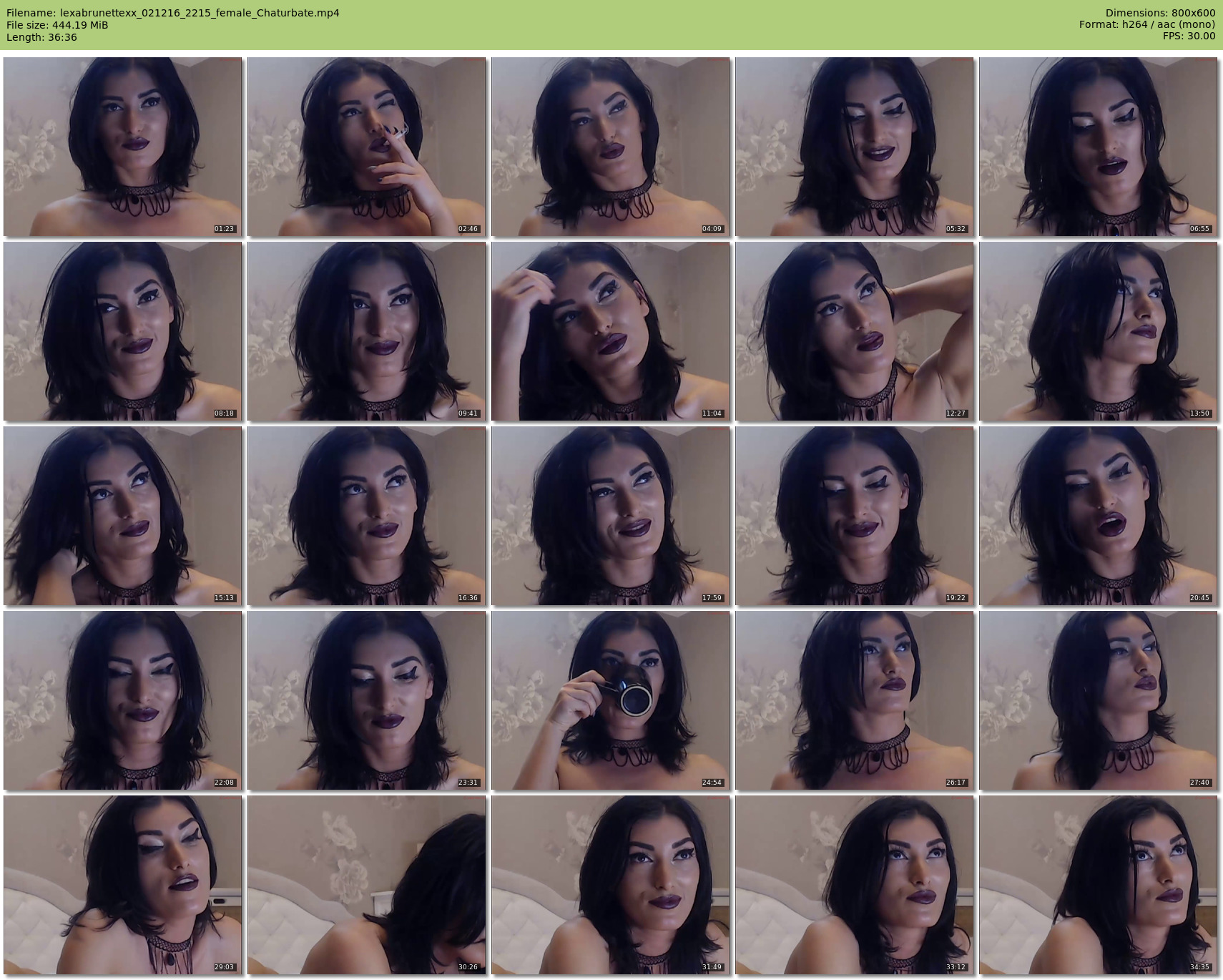The image size is (1223, 980).
Task: Select the thumbnail stamped 22:08
Action: tap(123, 700)
